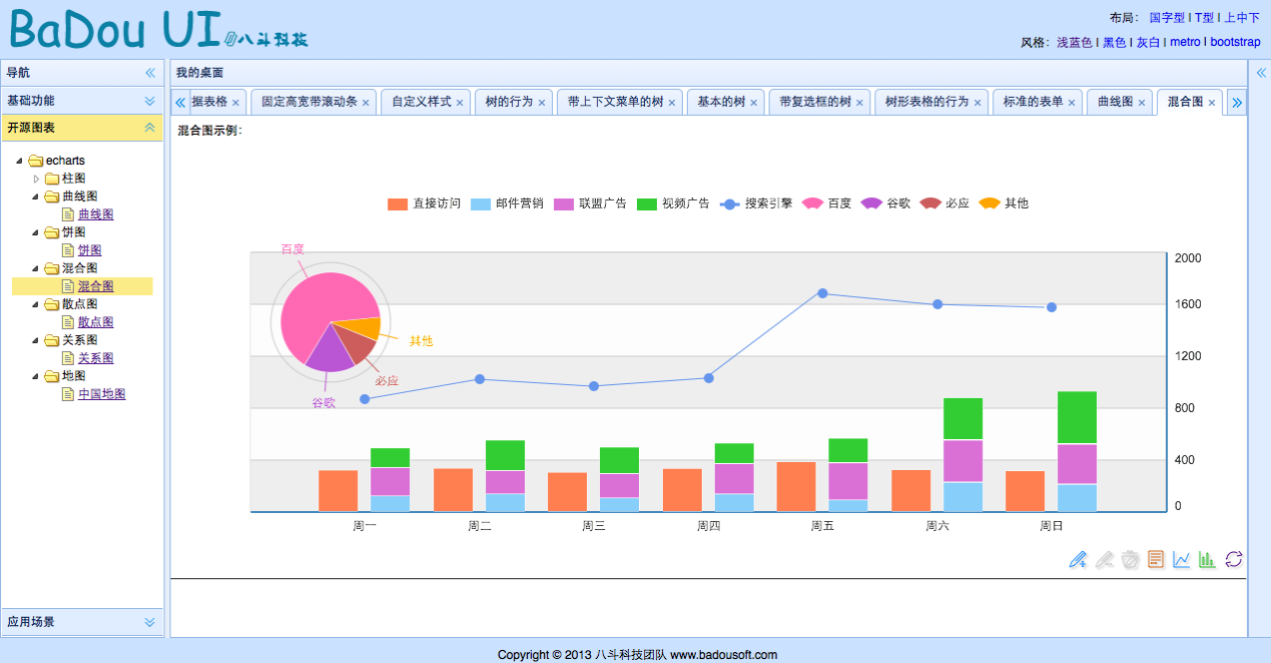
Task: Switch chart to bar with green bar icon
Action: coord(1208,560)
